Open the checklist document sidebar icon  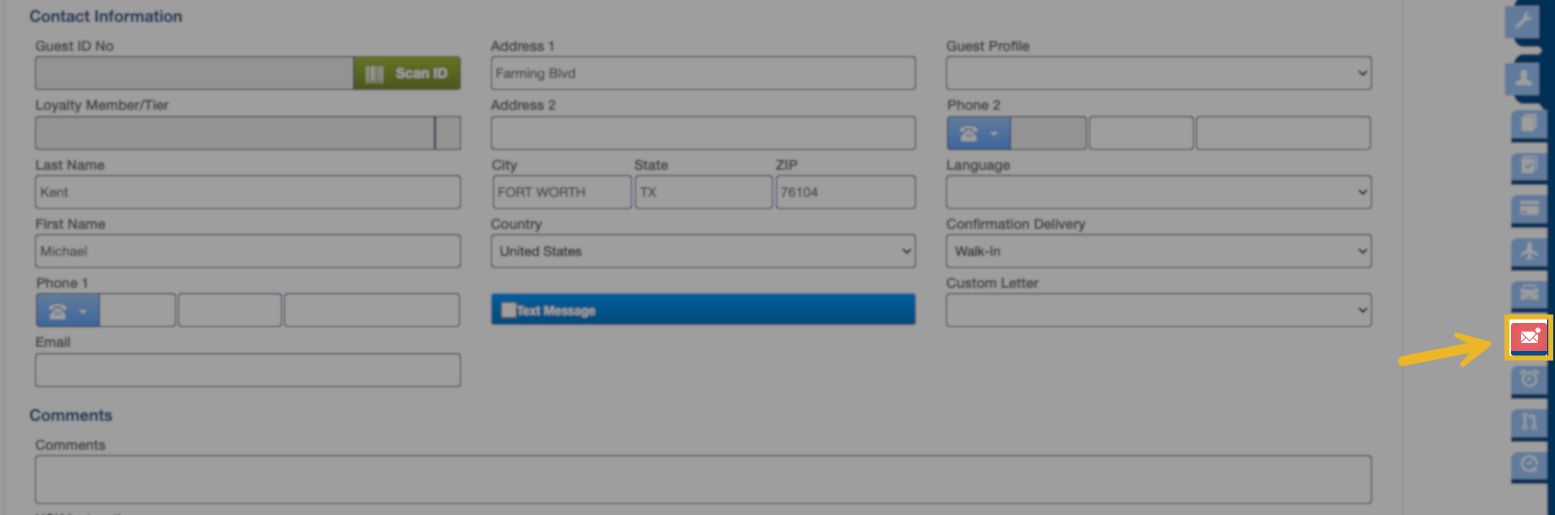1528,166
